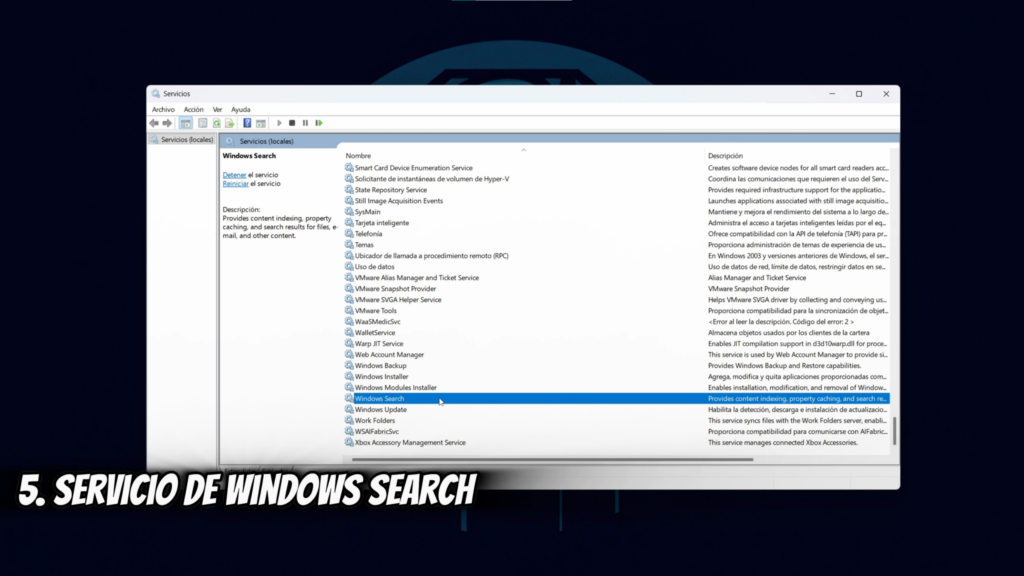Image resolution: width=1024 pixels, height=576 pixels.
Task: Click the back navigation arrow in the toolbar
Action: tap(154, 122)
